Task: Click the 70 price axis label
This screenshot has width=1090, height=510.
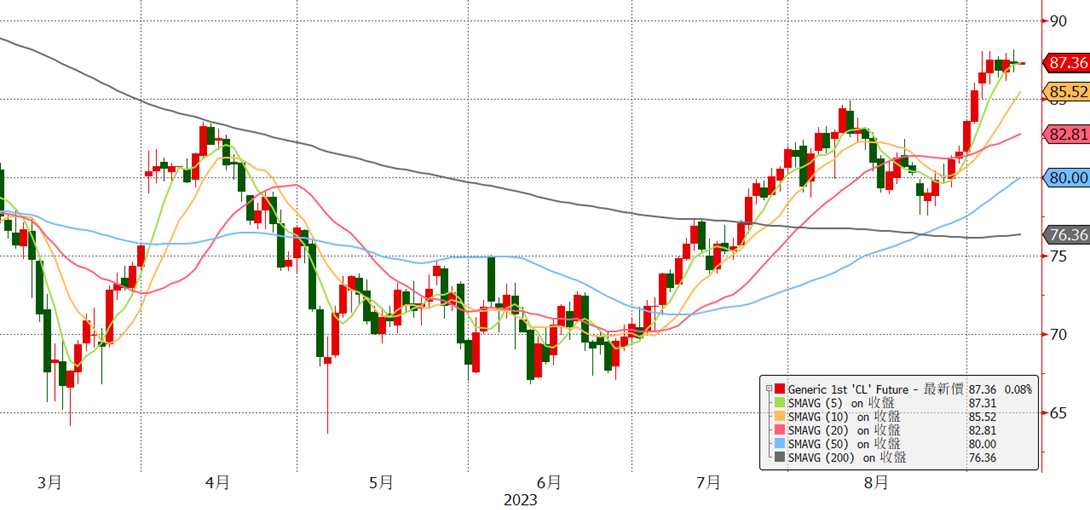Action: click(x=1058, y=335)
